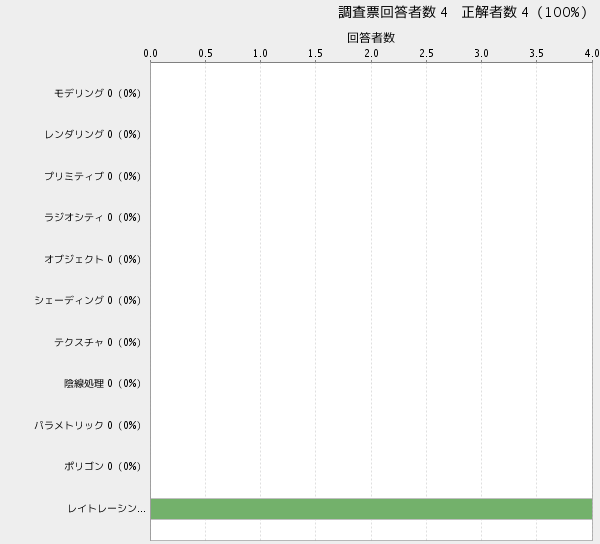Click the green レイトレーシング bar
Viewport: 600px width, 544px height.
(x=371, y=508)
